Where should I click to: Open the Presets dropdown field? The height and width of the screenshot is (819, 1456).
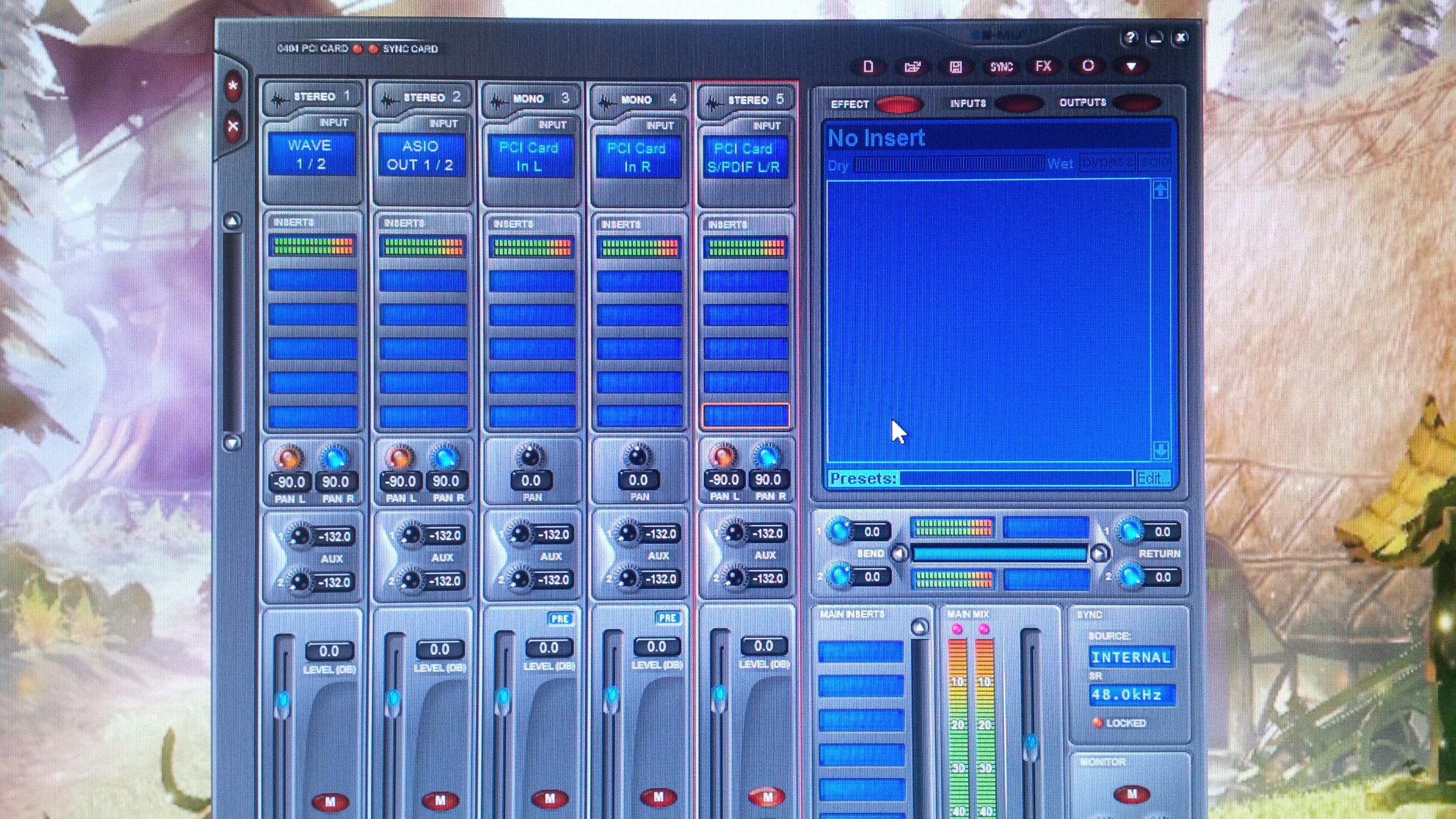[x=1015, y=478]
